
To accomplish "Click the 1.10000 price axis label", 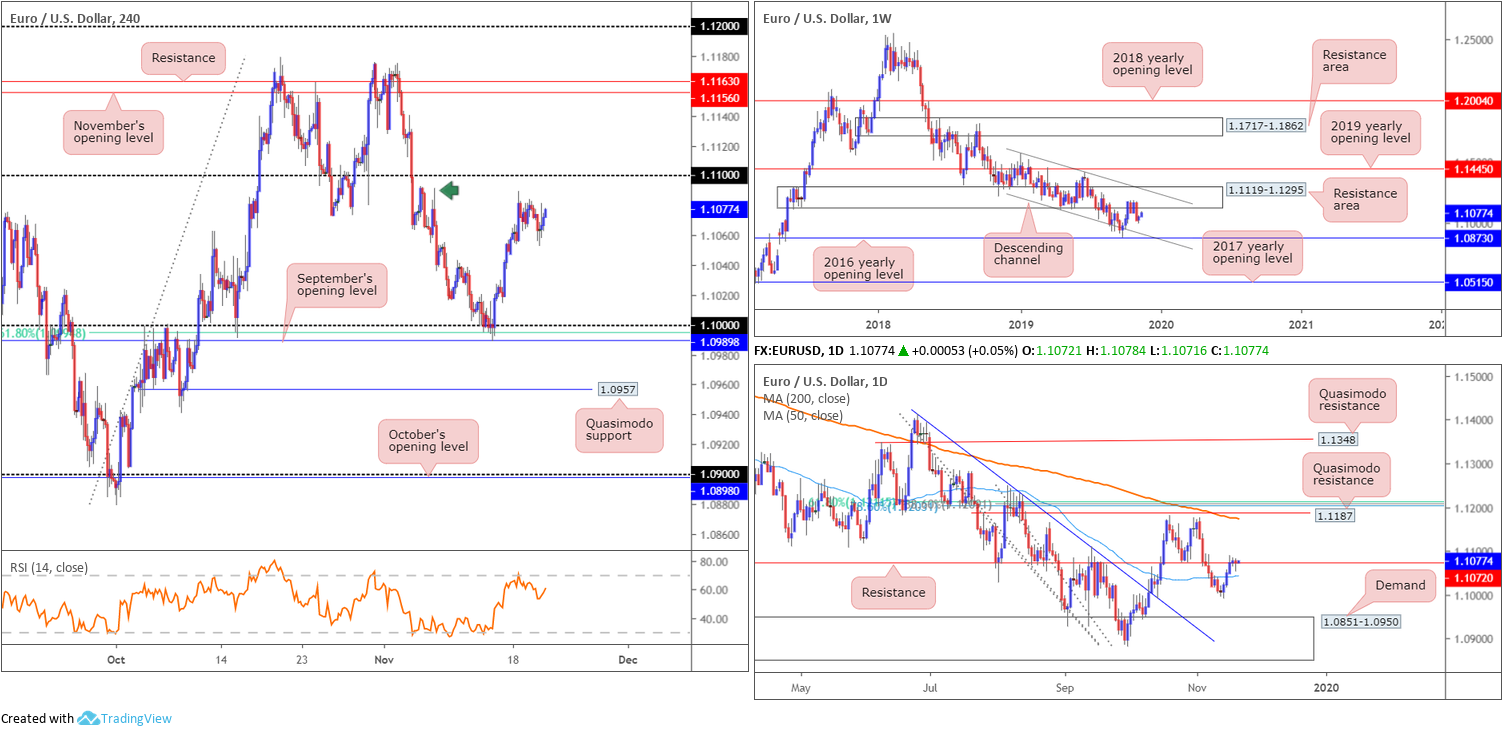I will (720, 325).
